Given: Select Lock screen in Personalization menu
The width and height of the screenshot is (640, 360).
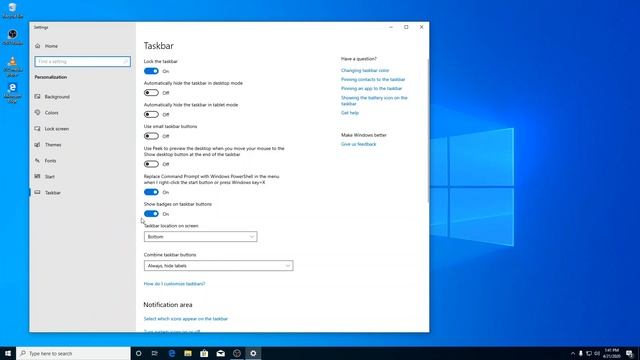Looking at the screenshot, I should [x=57, y=129].
